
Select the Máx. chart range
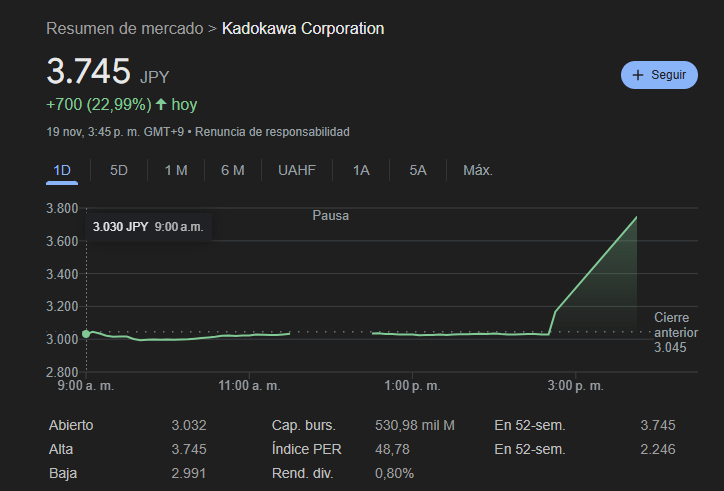click(478, 170)
